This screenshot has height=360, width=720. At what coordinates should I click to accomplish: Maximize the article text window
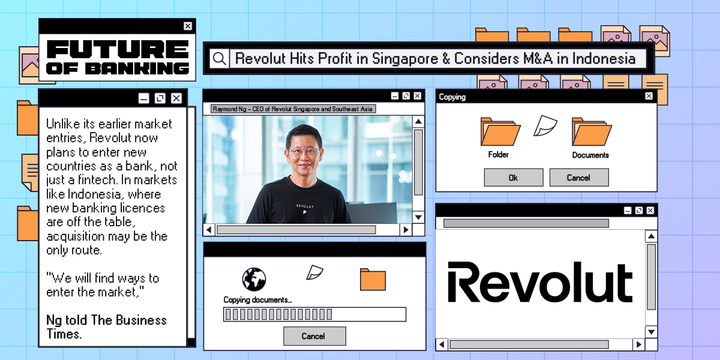click(x=160, y=98)
